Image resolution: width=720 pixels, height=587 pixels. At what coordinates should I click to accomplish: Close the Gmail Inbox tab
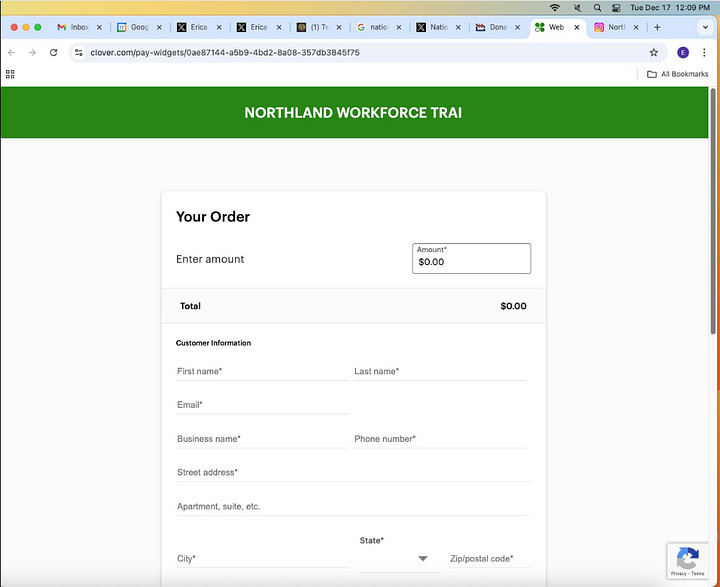99,28
